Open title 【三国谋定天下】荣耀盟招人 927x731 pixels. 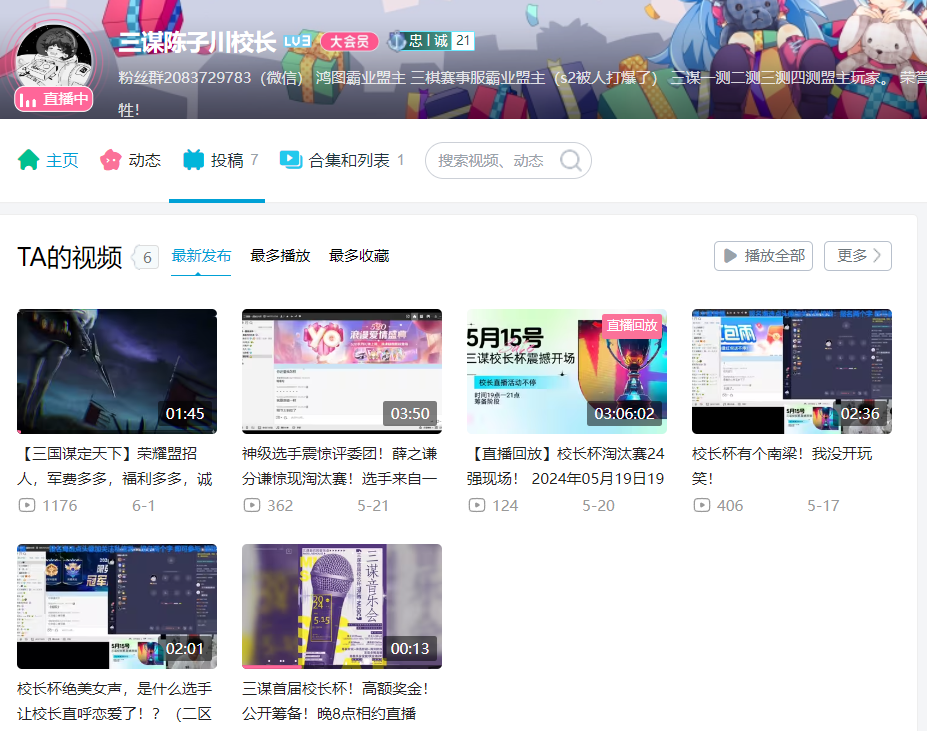(x=115, y=466)
